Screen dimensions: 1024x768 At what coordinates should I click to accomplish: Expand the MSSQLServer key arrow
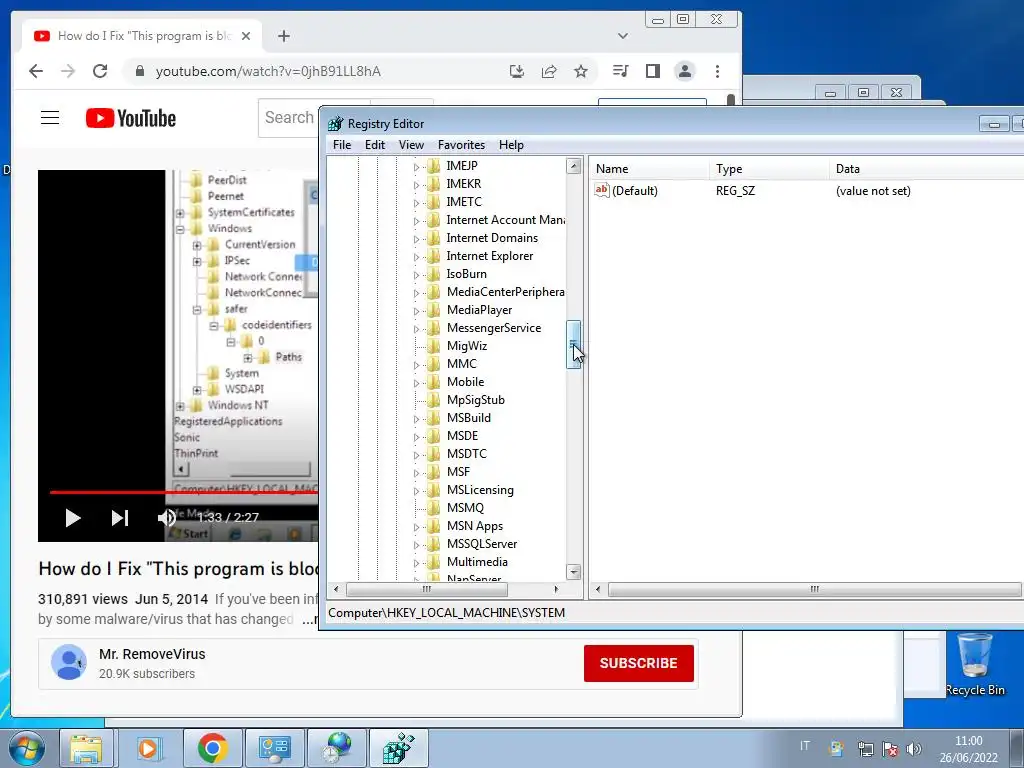(416, 545)
